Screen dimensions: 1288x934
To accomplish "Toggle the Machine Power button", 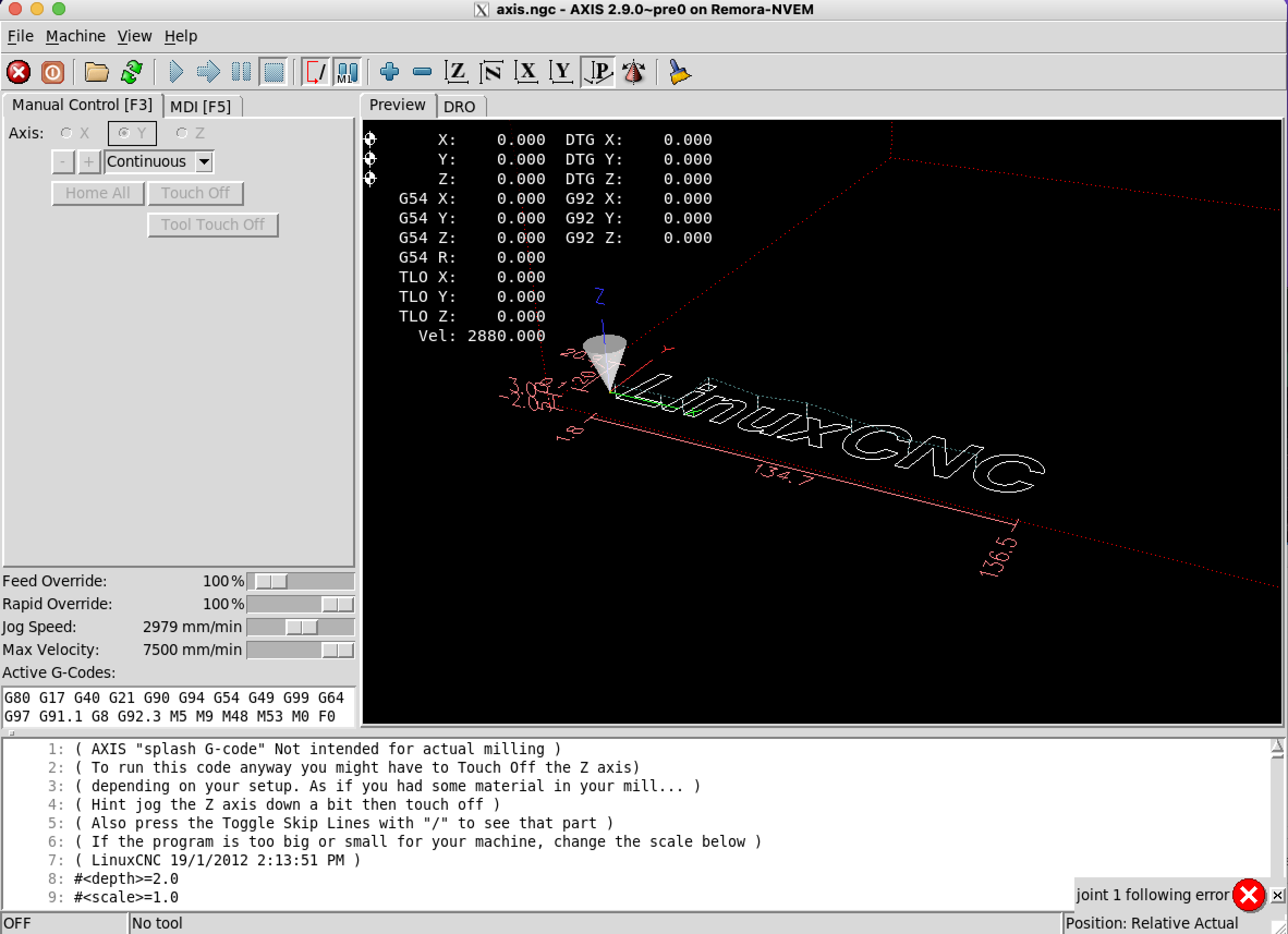I will tap(52, 72).
